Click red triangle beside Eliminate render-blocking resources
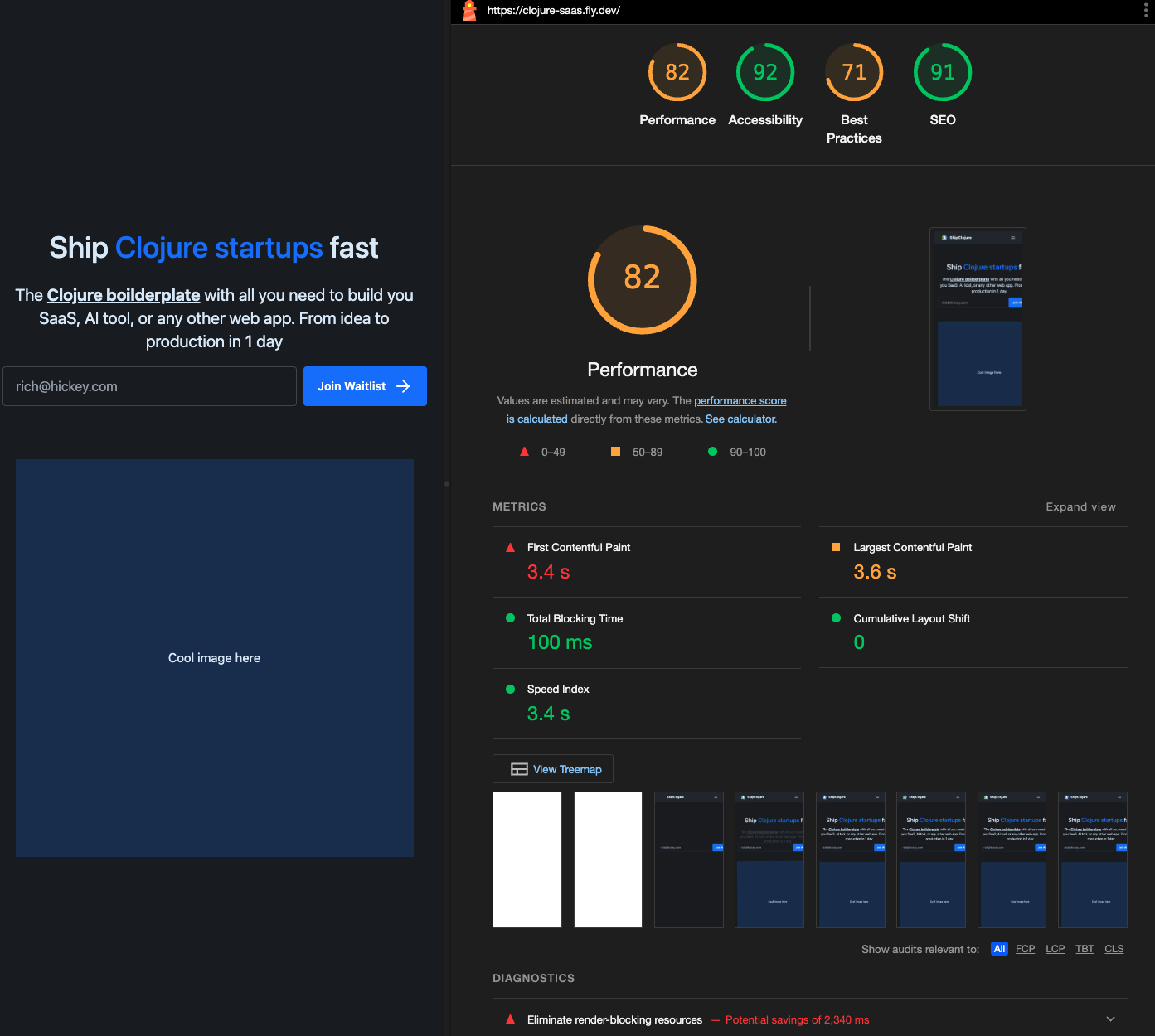This screenshot has width=1155, height=1036. [x=511, y=1019]
